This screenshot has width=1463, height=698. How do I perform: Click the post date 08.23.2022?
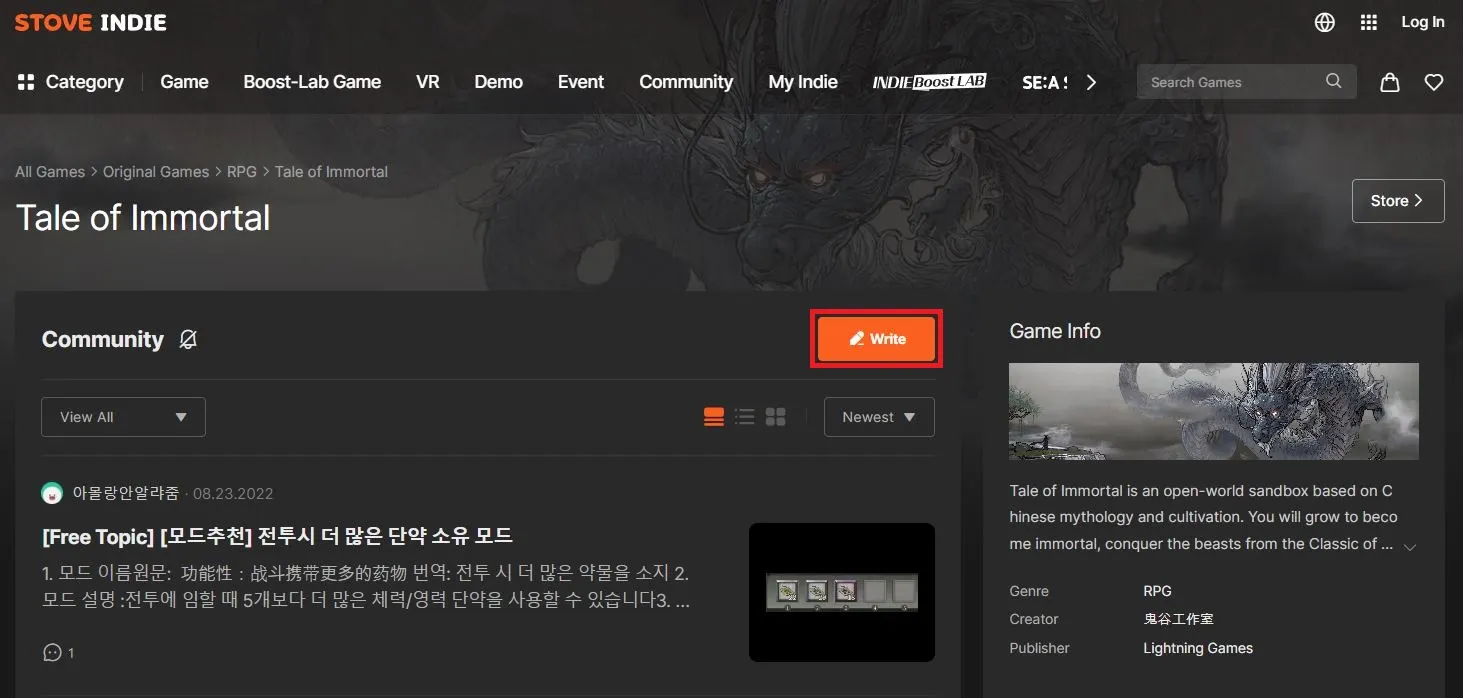233,493
